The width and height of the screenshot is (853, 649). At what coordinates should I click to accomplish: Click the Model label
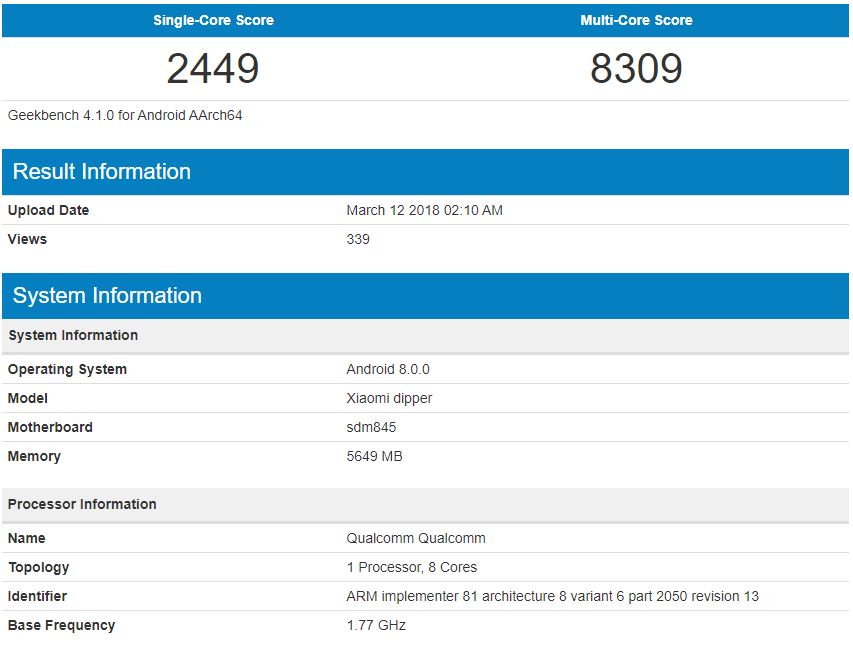pos(28,398)
